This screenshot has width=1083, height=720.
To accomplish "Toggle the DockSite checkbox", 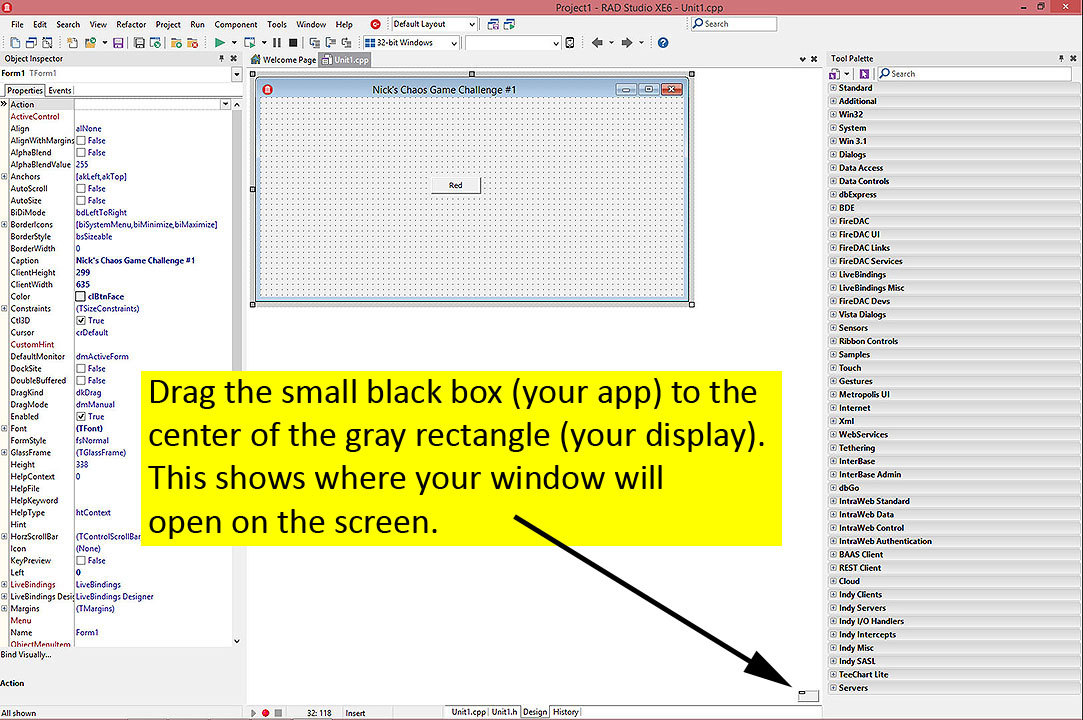I will pos(81,369).
